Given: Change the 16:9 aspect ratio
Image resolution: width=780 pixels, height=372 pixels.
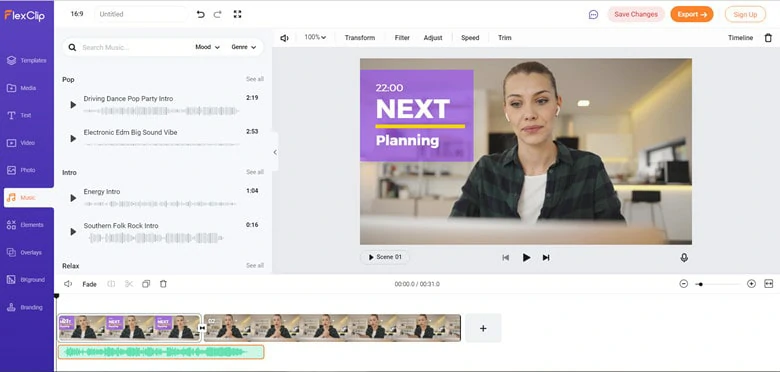Looking at the screenshot, I should coord(77,14).
